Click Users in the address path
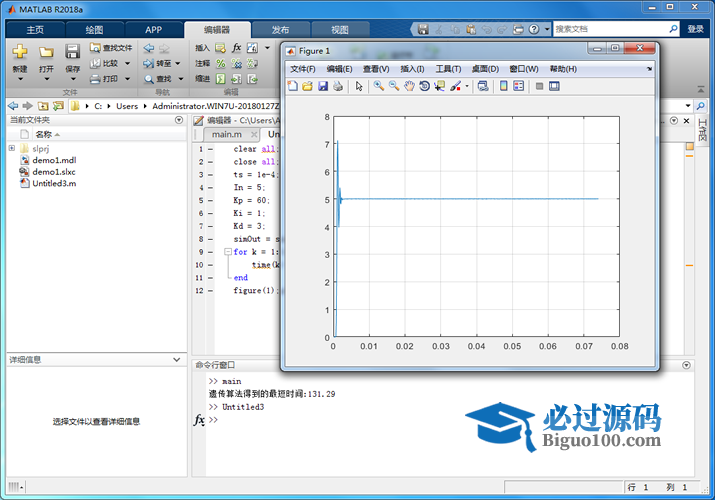715x500 pixels. coord(127,106)
